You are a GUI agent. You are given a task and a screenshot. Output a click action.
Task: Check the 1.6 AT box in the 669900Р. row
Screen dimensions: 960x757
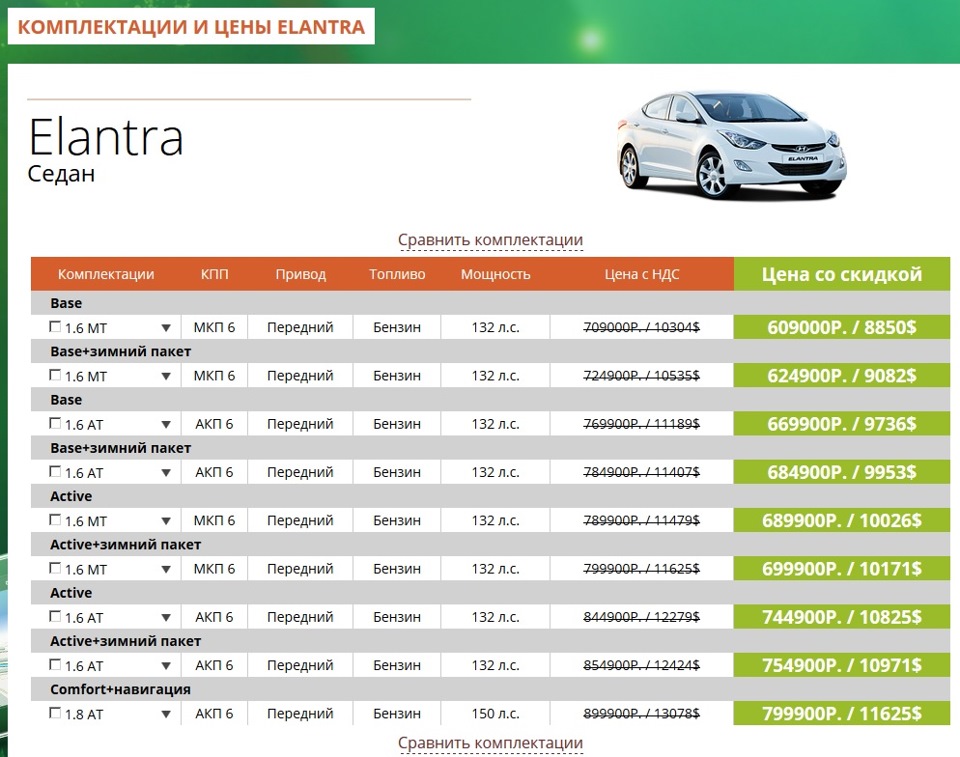(x=55, y=423)
